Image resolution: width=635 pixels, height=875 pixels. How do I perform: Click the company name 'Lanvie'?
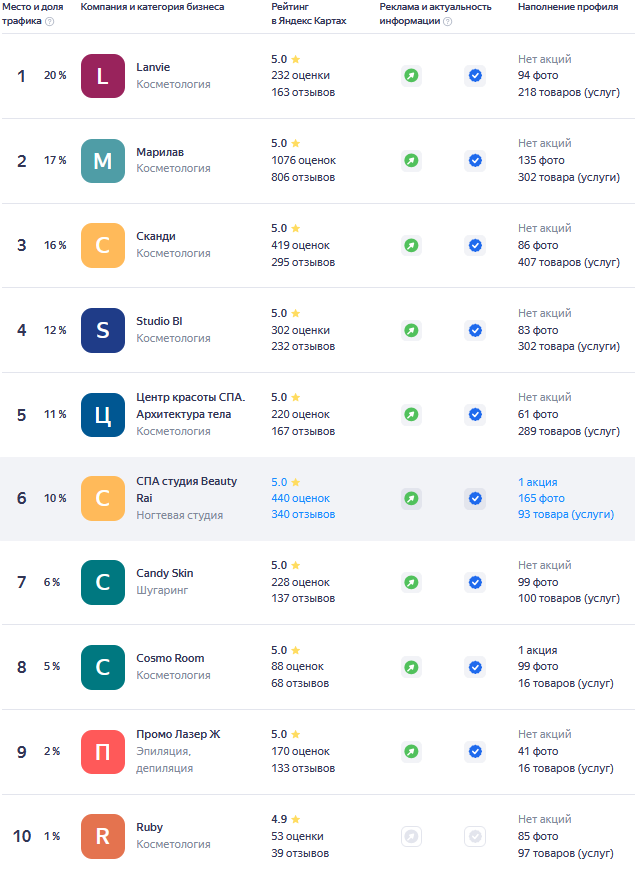click(153, 68)
